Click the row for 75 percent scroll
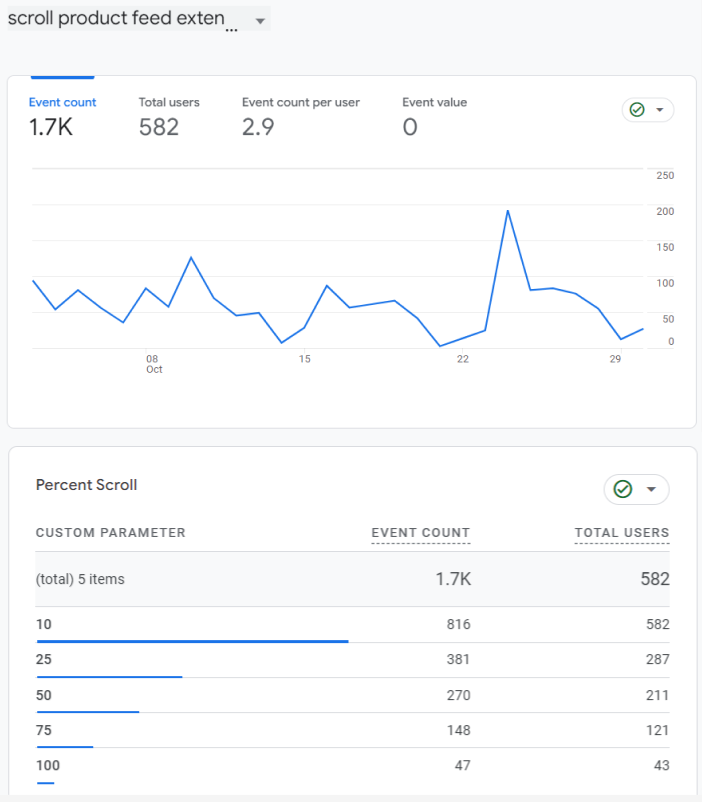The image size is (702, 802). (353, 730)
